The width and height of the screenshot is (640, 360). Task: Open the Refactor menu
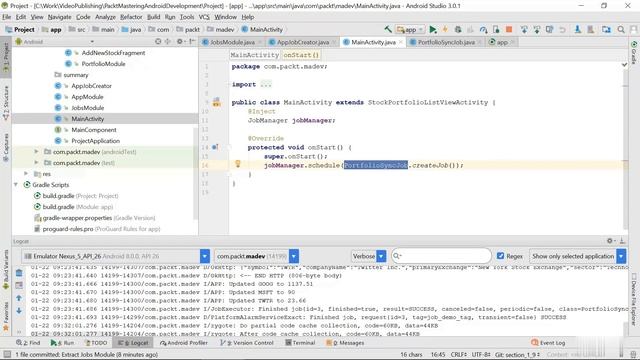click(x=131, y=17)
